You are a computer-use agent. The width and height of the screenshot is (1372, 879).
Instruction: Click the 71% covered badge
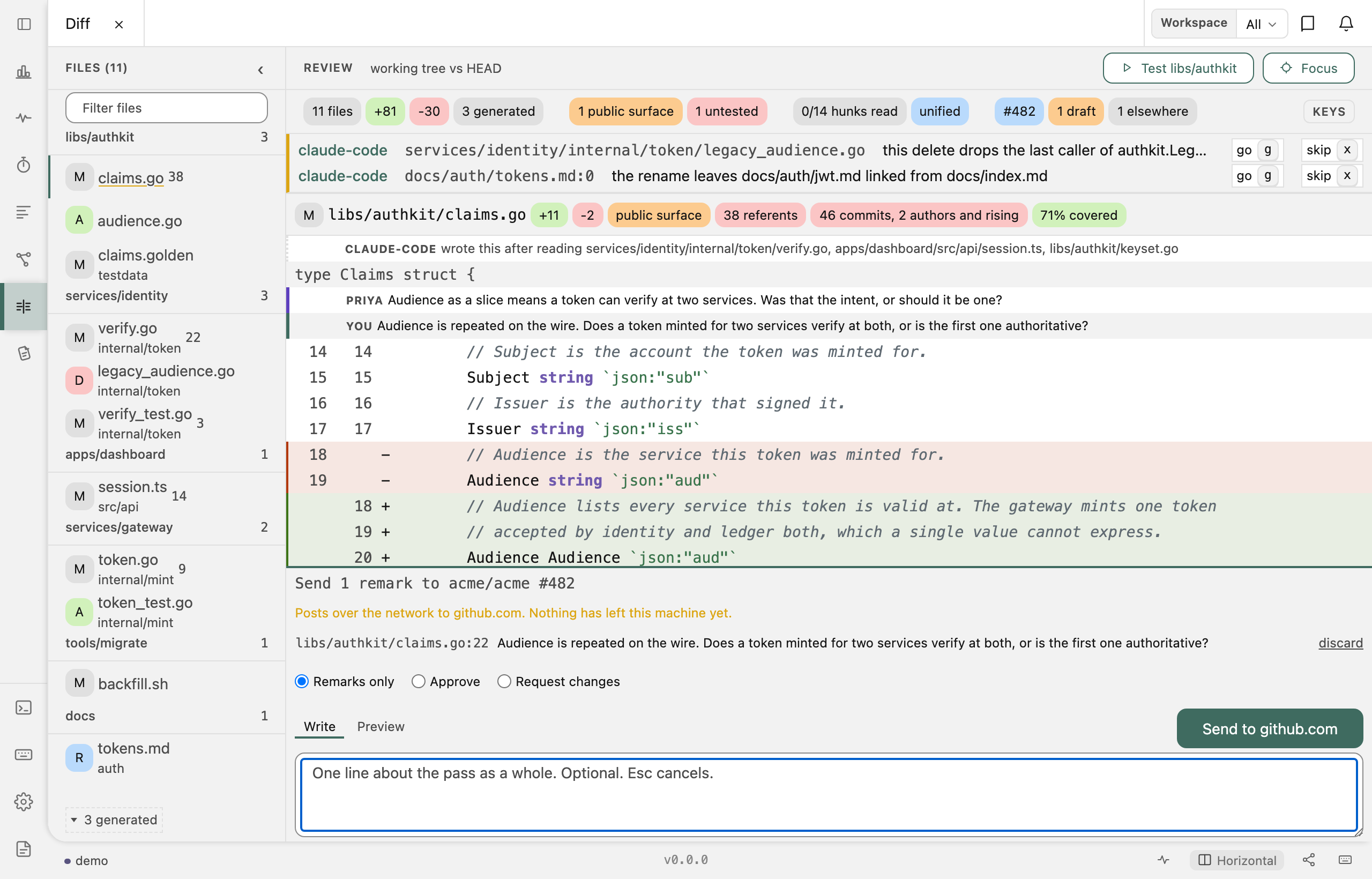pos(1079,215)
